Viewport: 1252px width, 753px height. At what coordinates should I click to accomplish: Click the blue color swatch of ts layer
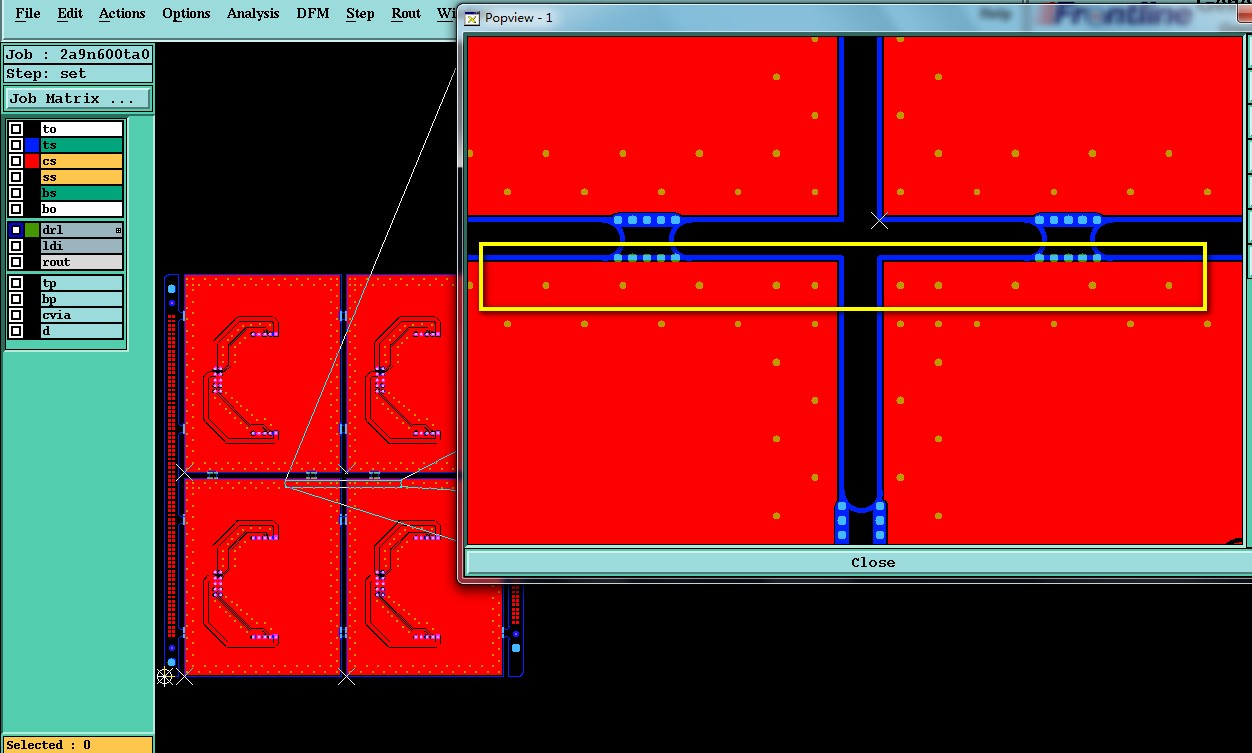click(x=32, y=145)
